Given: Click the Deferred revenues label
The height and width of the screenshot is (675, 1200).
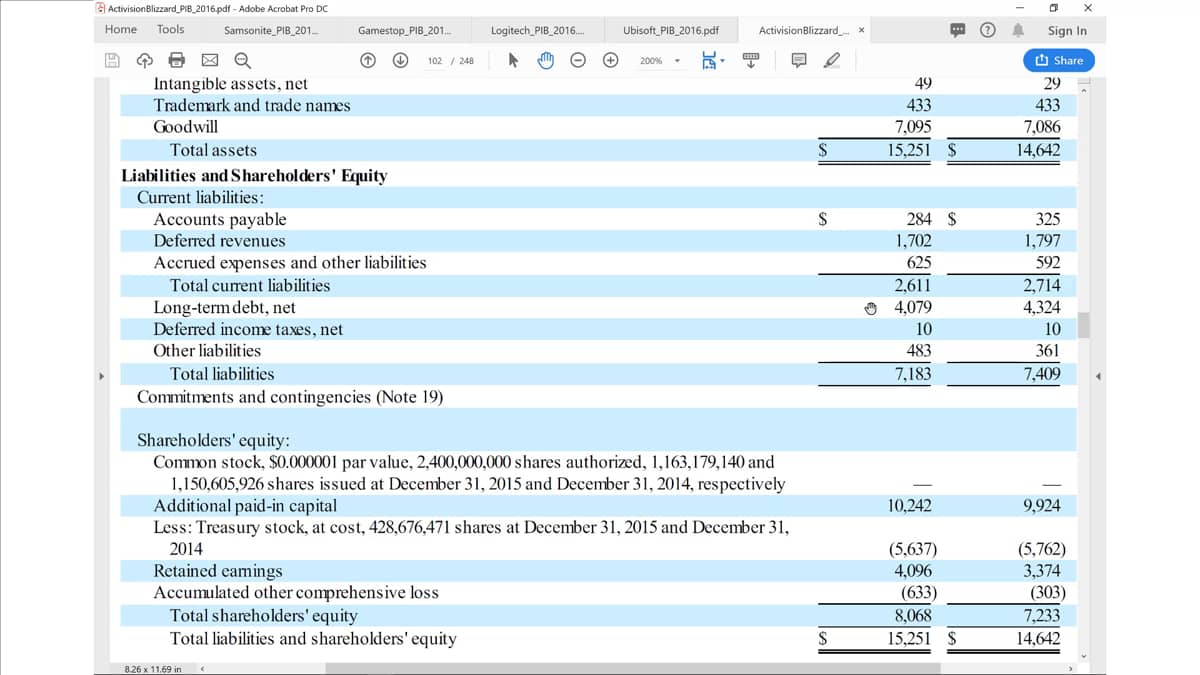Looking at the screenshot, I should tap(219, 241).
